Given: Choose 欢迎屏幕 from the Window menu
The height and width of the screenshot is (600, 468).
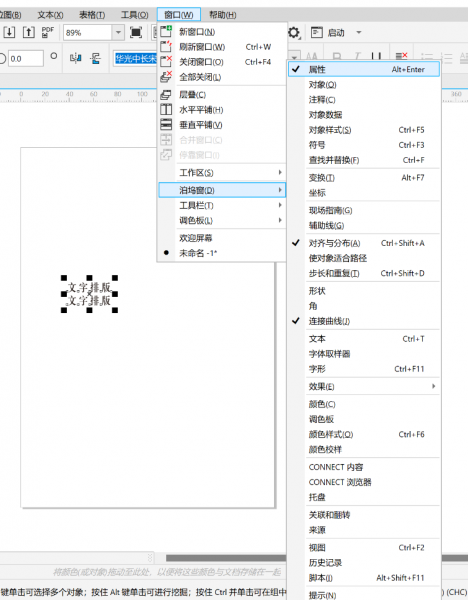Looking at the screenshot, I should (222, 238).
